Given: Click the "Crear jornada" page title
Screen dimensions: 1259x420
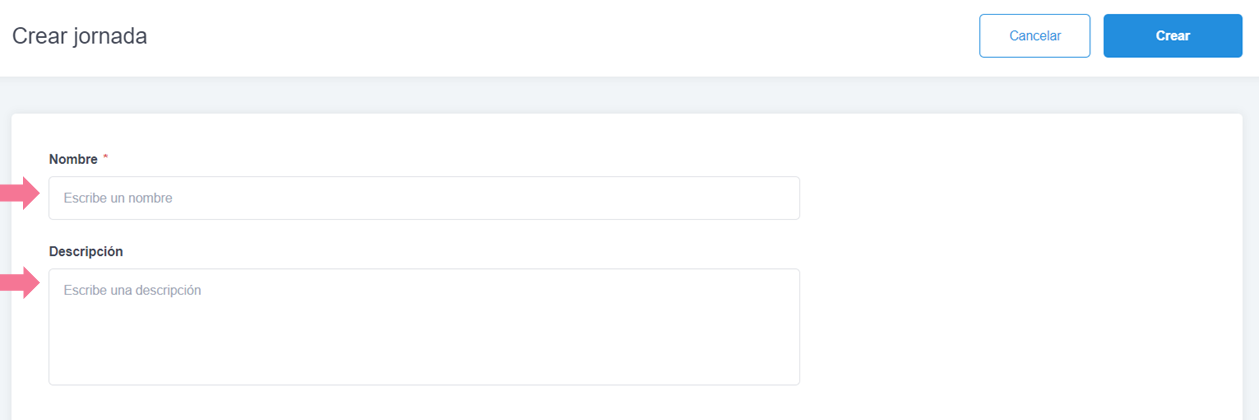Looking at the screenshot, I should pos(79,36).
